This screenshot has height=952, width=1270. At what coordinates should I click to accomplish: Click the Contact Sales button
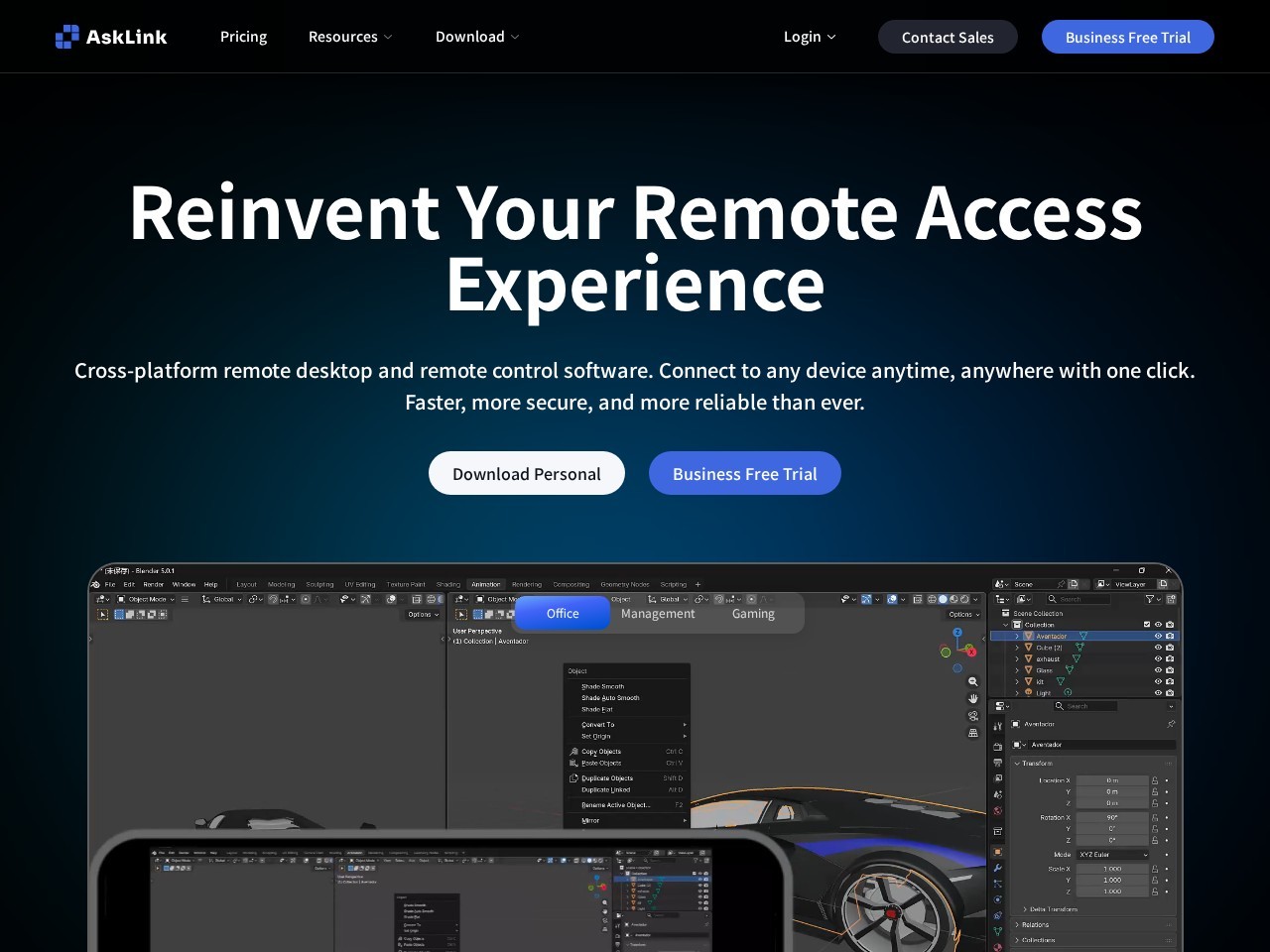click(x=948, y=37)
